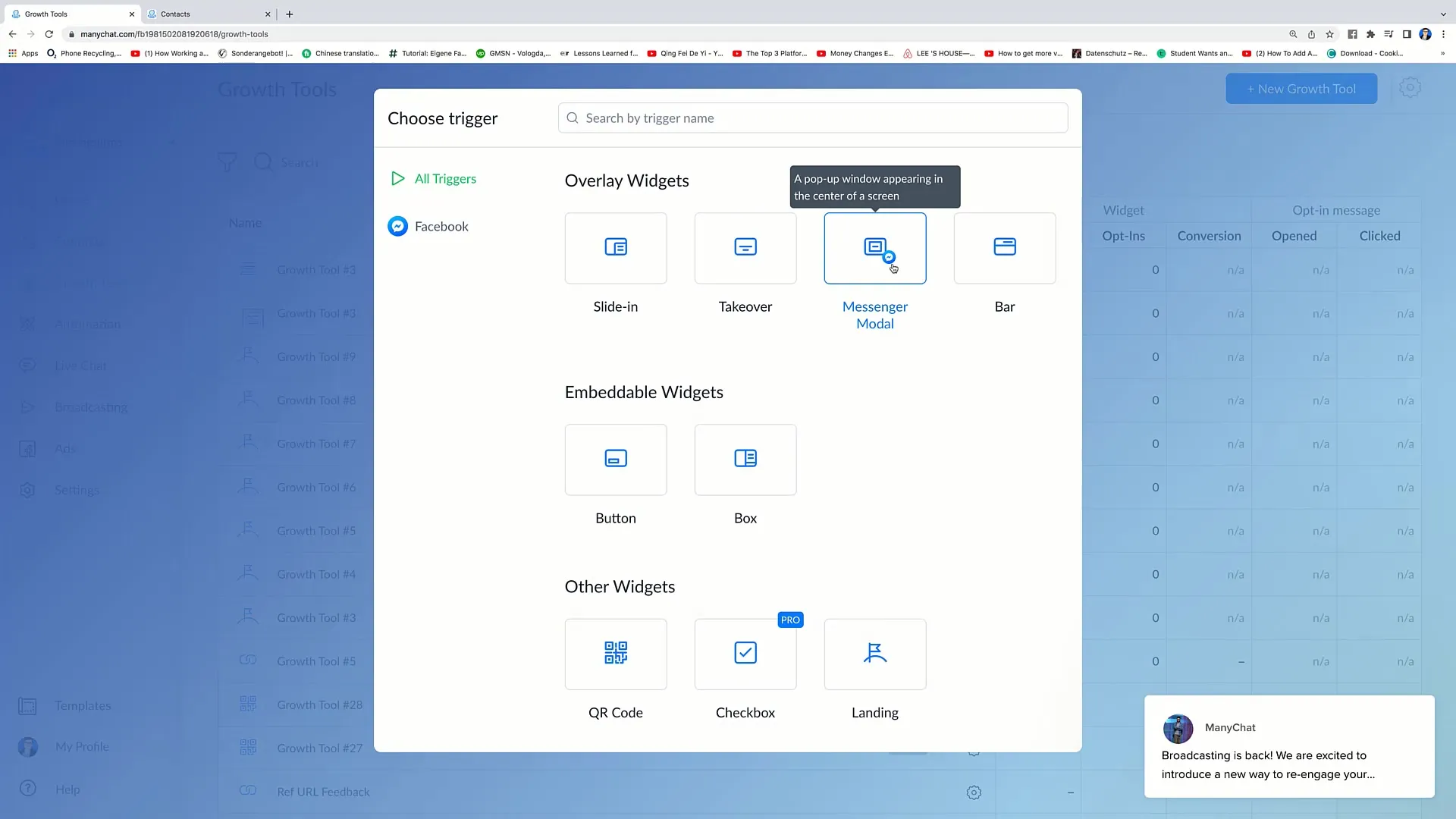This screenshot has height=819, width=1456.
Task: Select the Checkbox PRO widget
Action: pos(745,654)
